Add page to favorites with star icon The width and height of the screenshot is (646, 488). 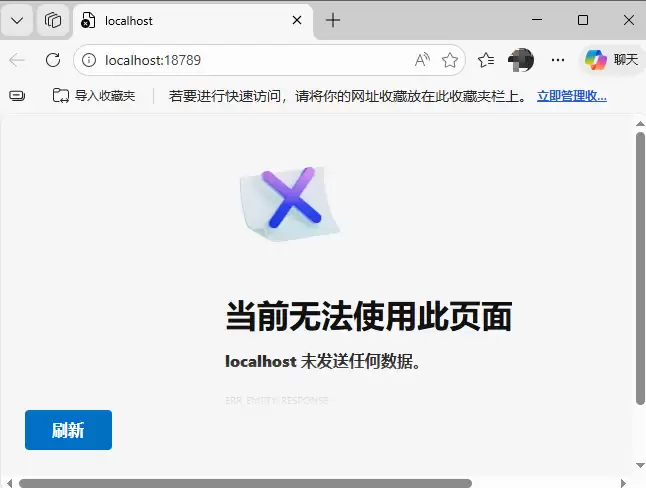coord(449,60)
